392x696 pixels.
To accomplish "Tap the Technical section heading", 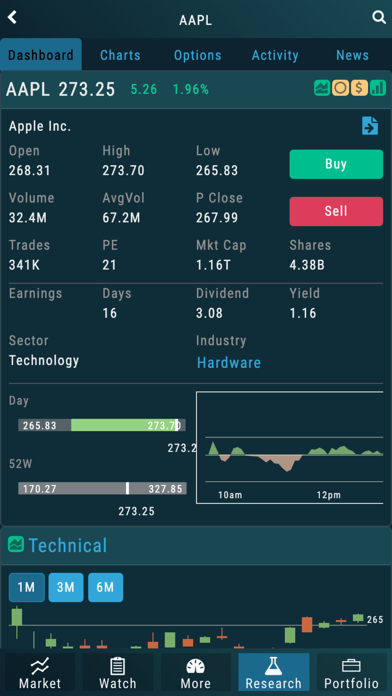I will coord(68,545).
